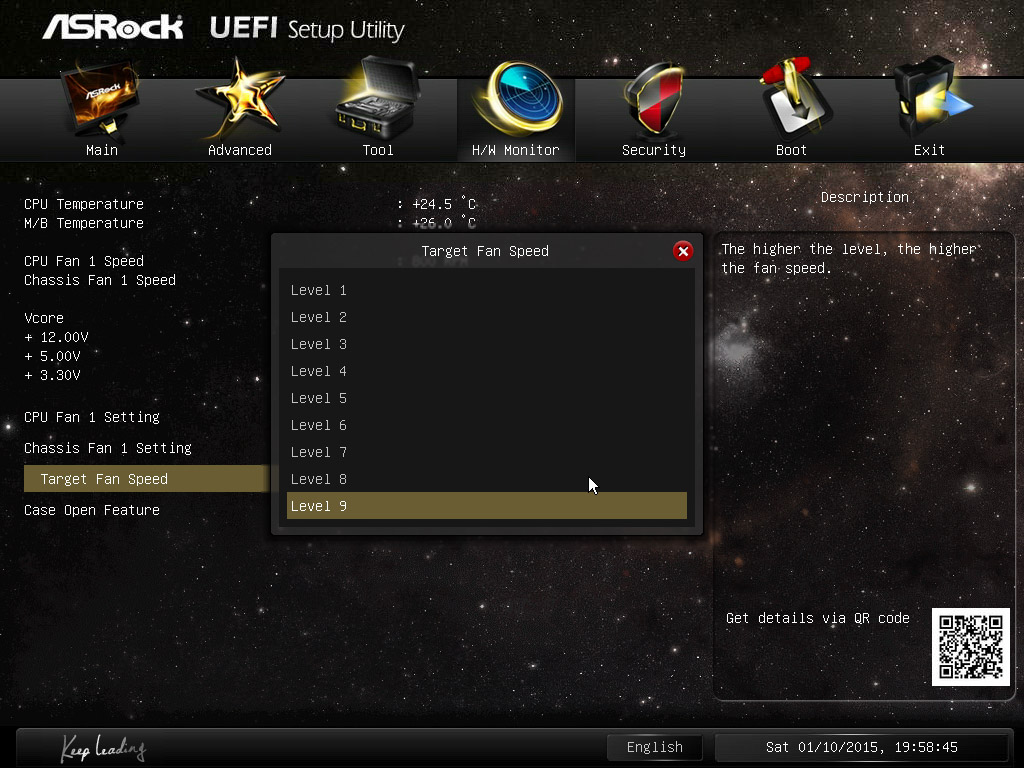Viewport: 1024px width, 768px height.
Task: Click the Chassis Fan 1 Speed label
Action: coord(100,280)
